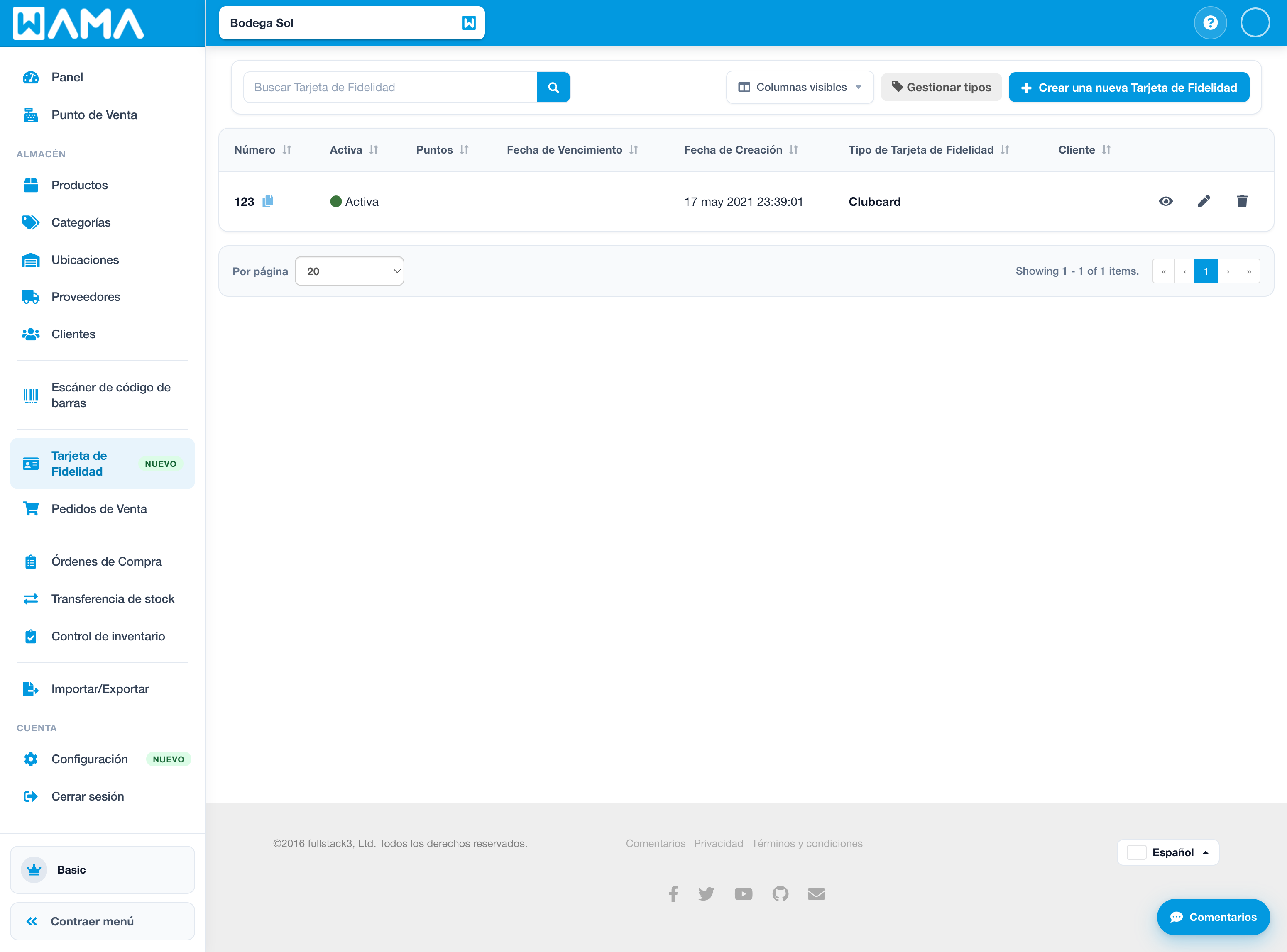The width and height of the screenshot is (1287, 952).
Task: Open the YouTube footer icon
Action: [x=743, y=893]
